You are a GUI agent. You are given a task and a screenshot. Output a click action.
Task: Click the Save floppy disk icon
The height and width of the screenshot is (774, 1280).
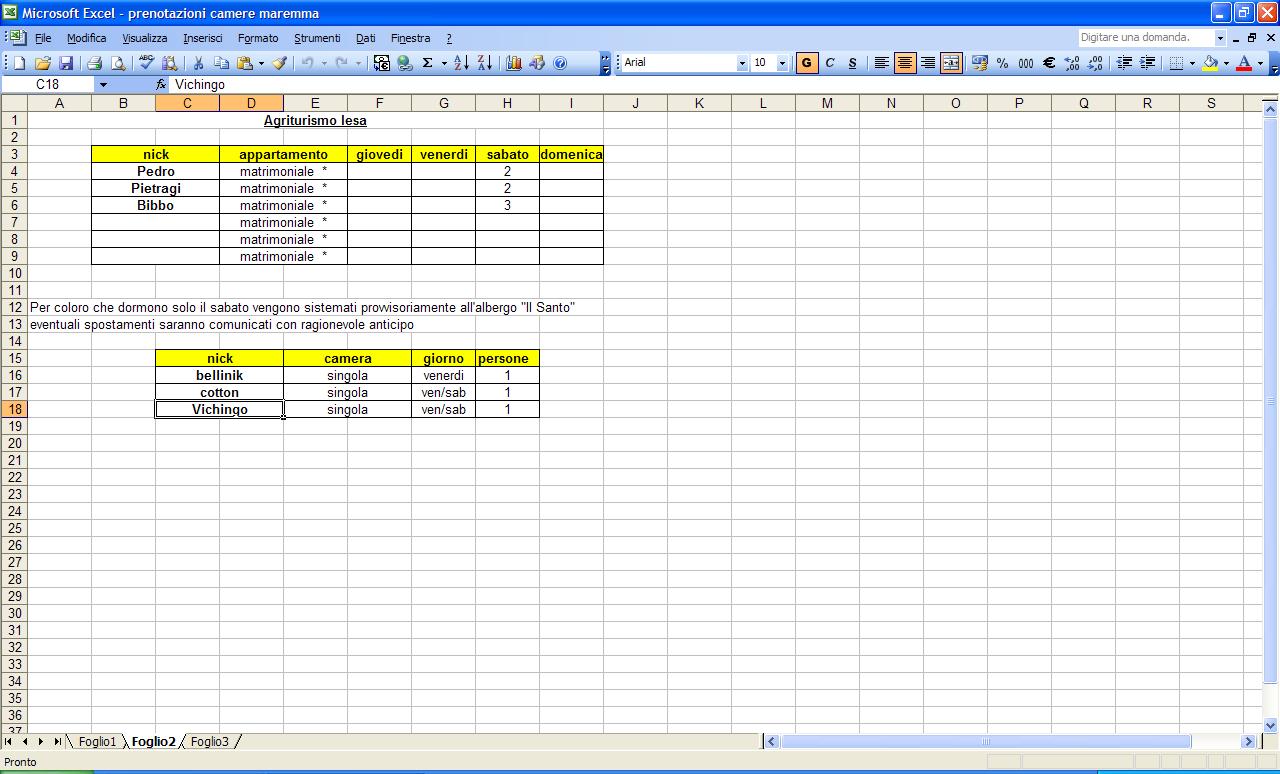click(66, 63)
